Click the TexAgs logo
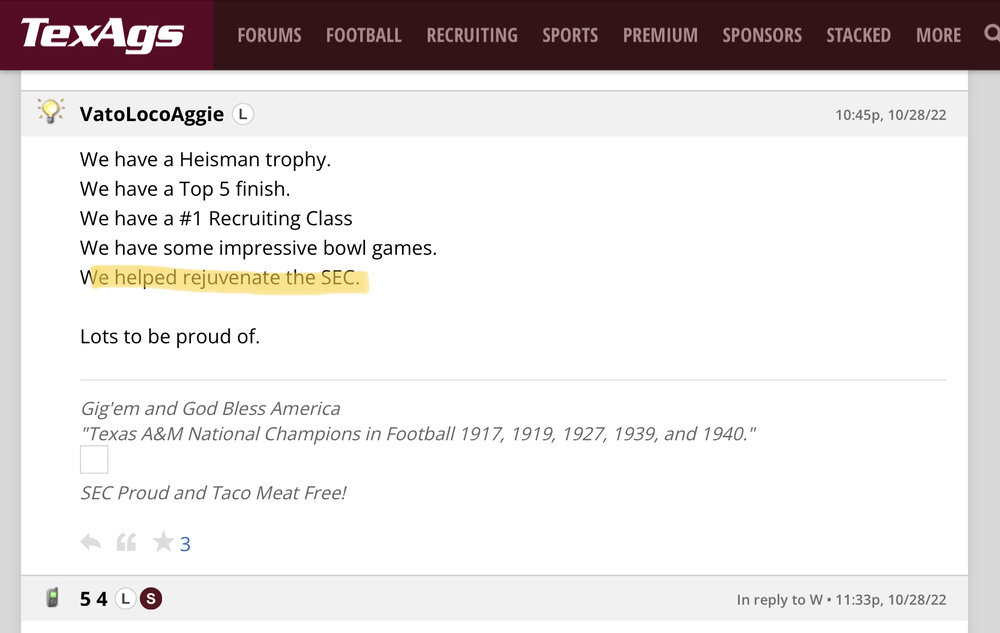 click(x=102, y=35)
